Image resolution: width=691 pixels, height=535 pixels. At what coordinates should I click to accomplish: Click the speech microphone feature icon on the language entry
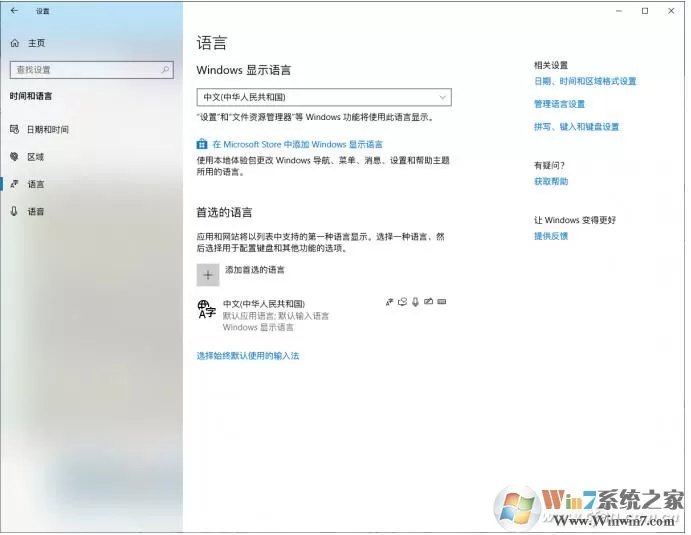pos(415,302)
